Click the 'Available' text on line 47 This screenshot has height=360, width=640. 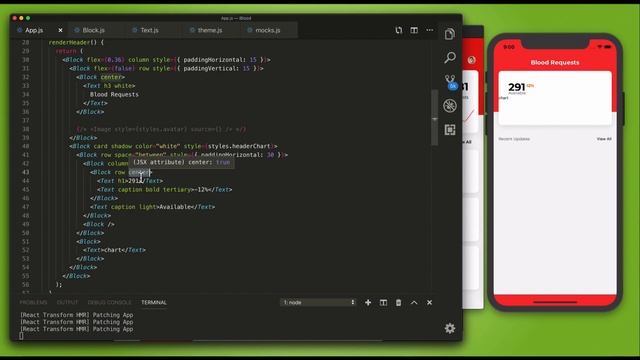(175, 207)
